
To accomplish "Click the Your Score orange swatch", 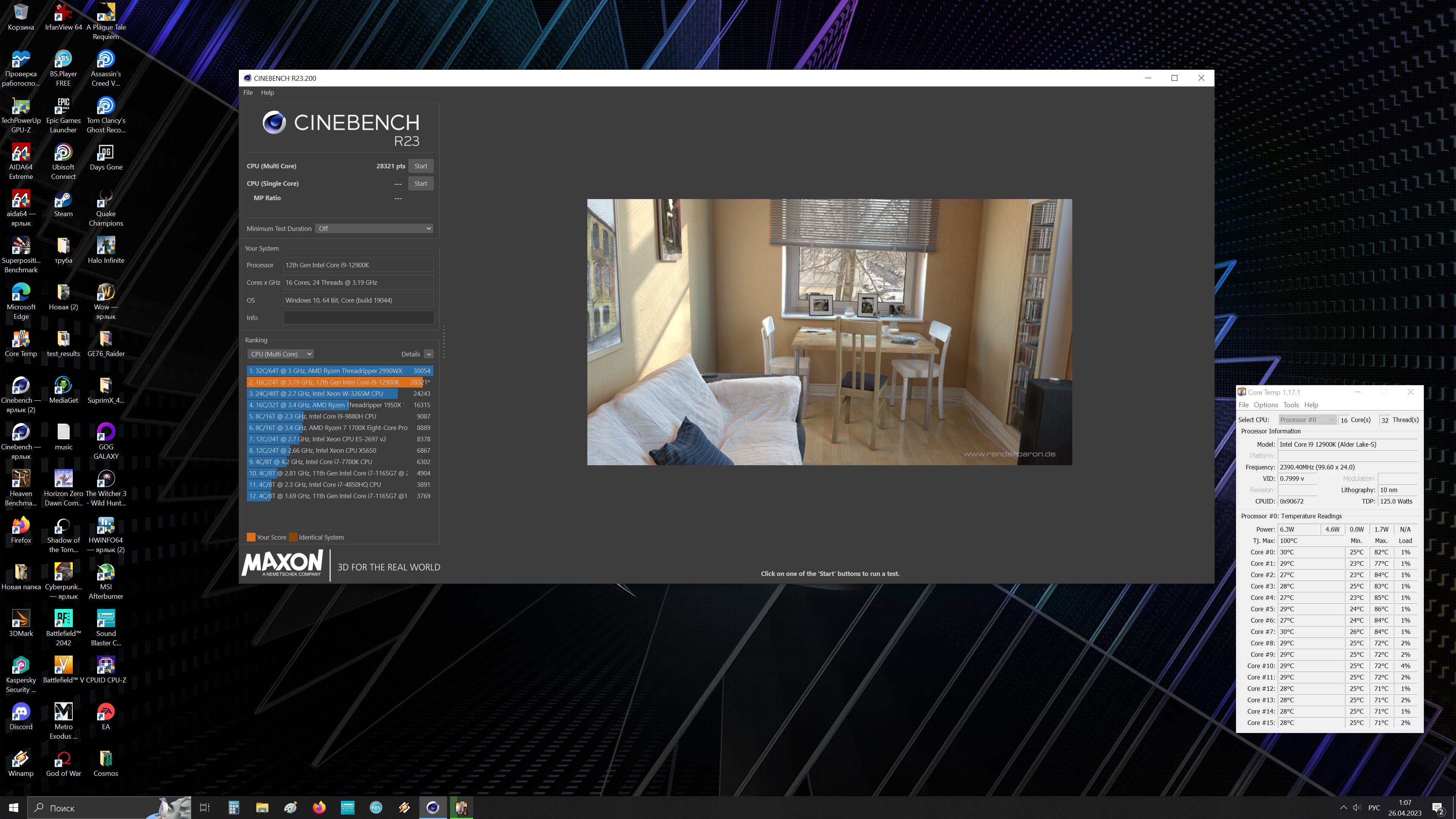I will coord(251,537).
